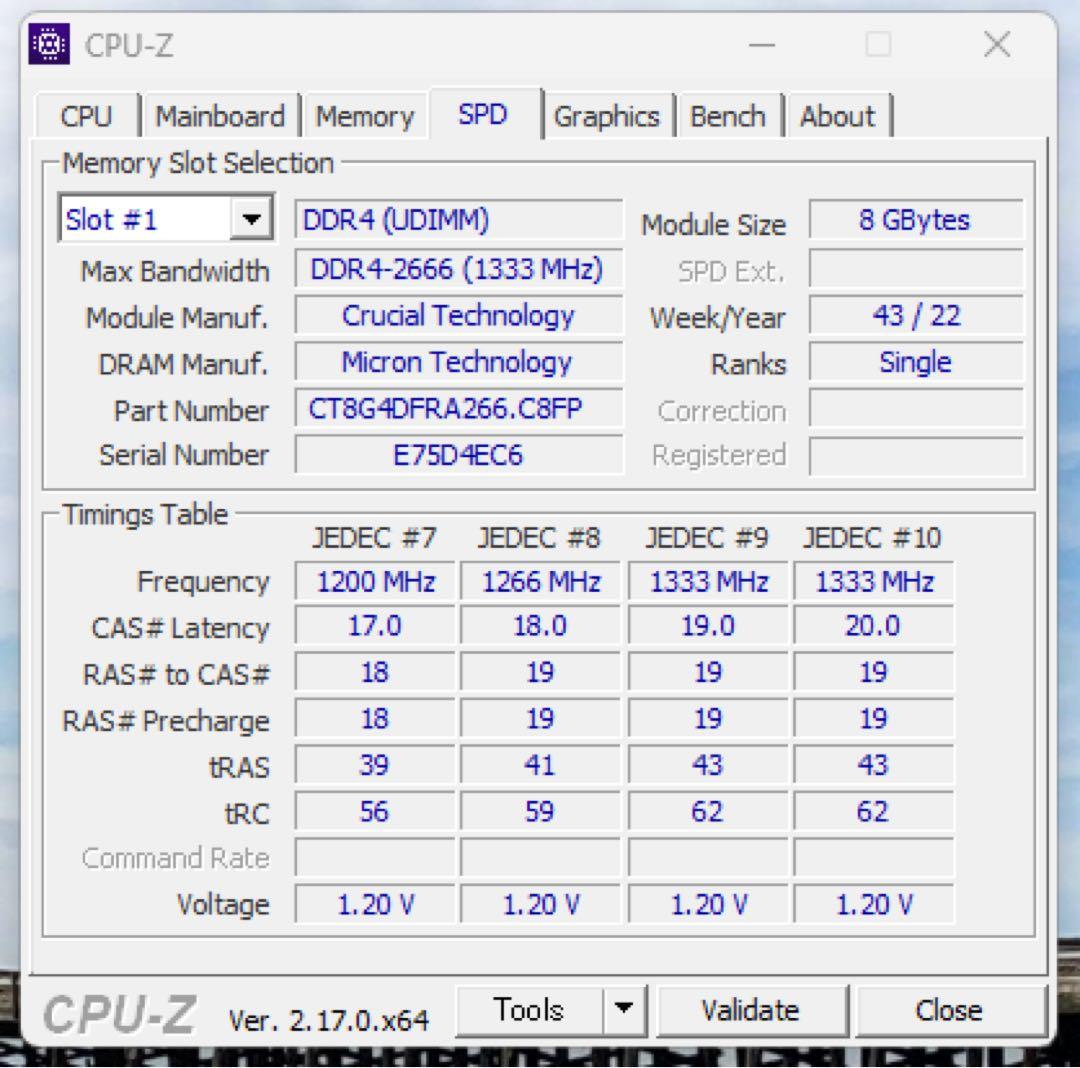Image resolution: width=1080 pixels, height=1068 pixels.
Task: Expand the Slot #1 dropdown arrow
Action: click(251, 220)
